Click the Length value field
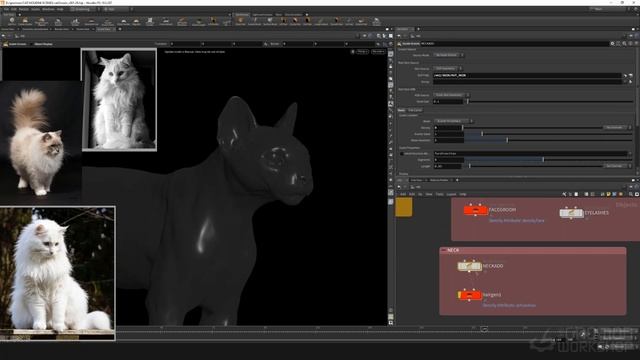 click(448, 166)
